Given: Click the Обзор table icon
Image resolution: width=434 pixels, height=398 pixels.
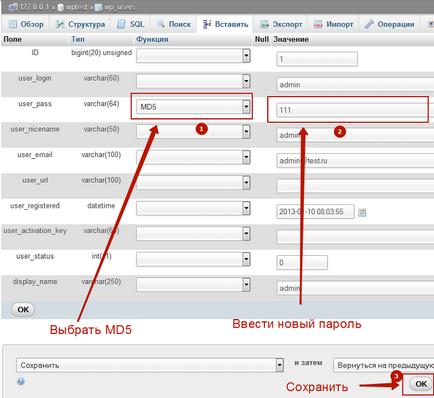Looking at the screenshot, I should [x=13, y=24].
